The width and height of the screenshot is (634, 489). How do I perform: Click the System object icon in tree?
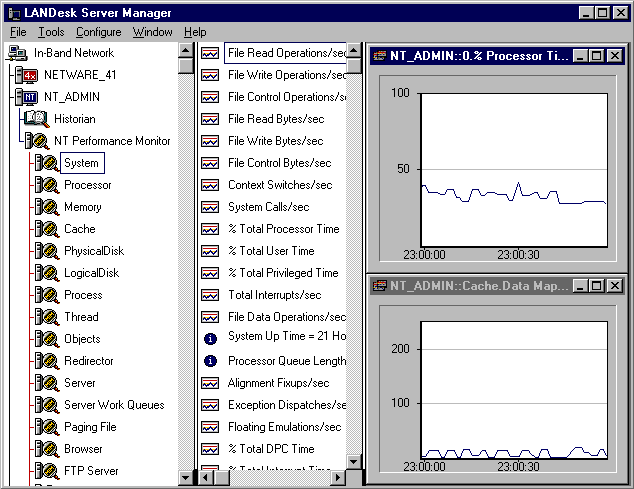point(47,163)
